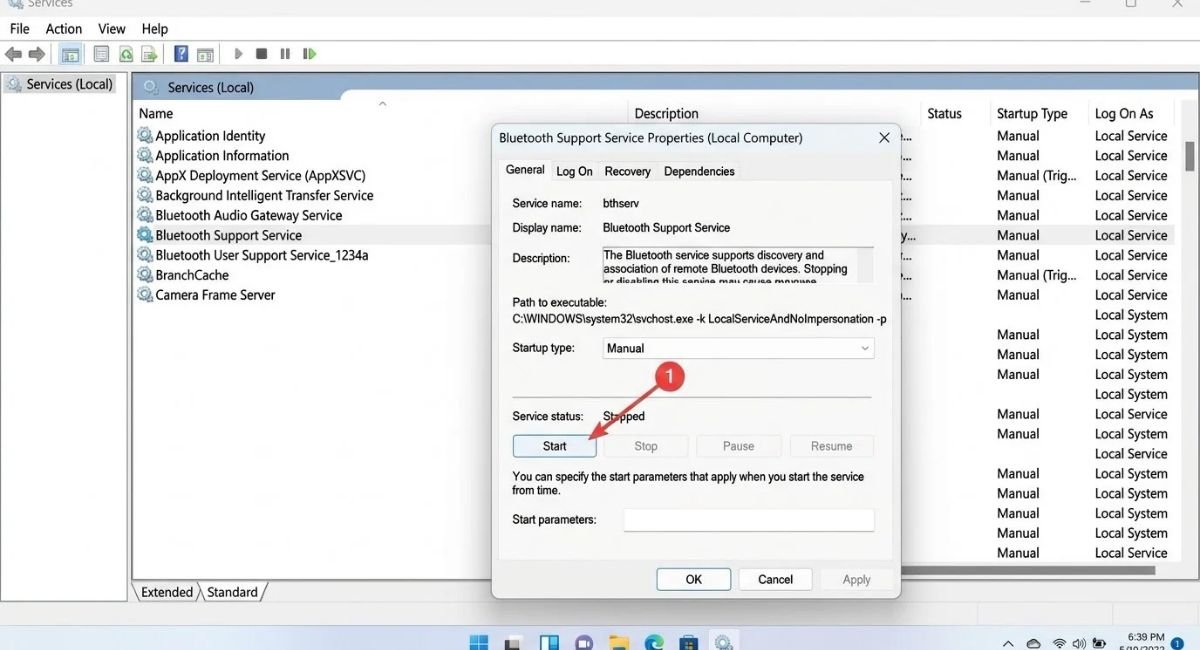Select Background Intelligent Transfer Service row

264,195
